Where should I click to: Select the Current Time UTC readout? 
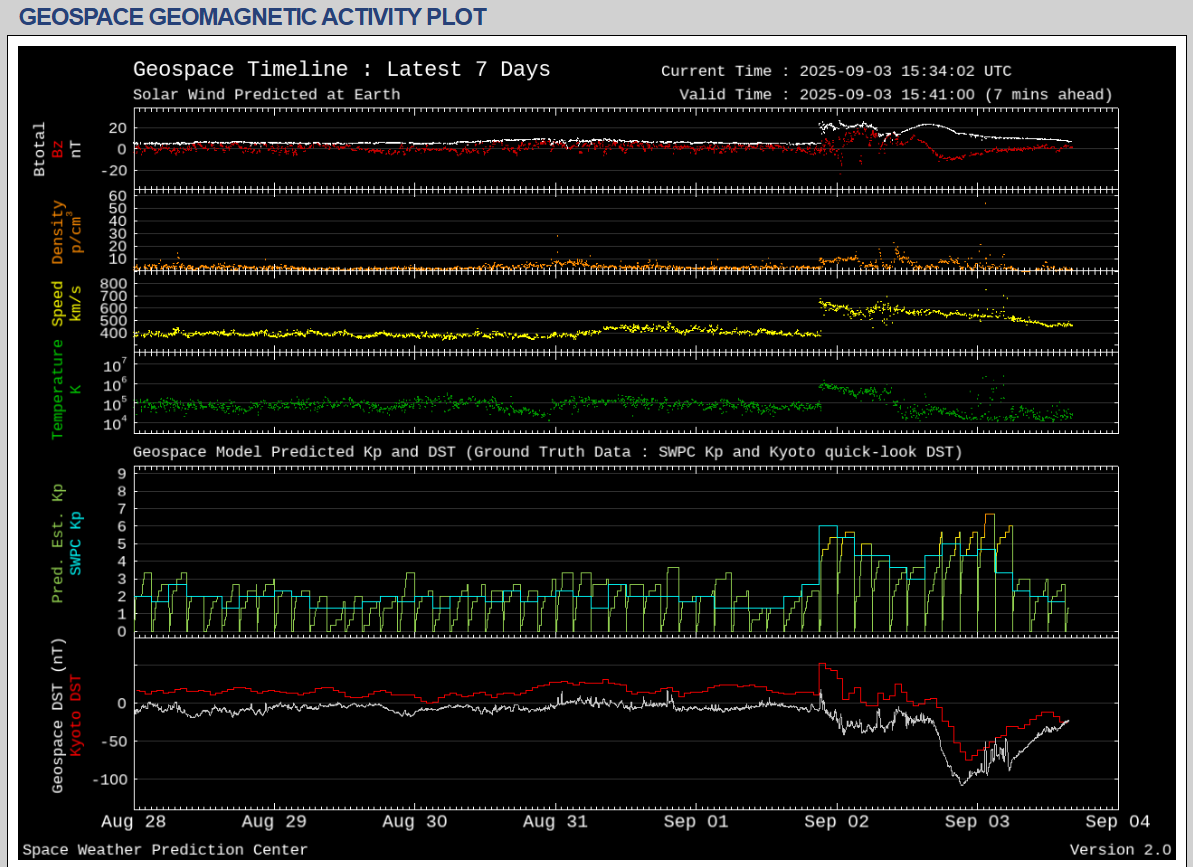pyautogui.click(x=836, y=71)
